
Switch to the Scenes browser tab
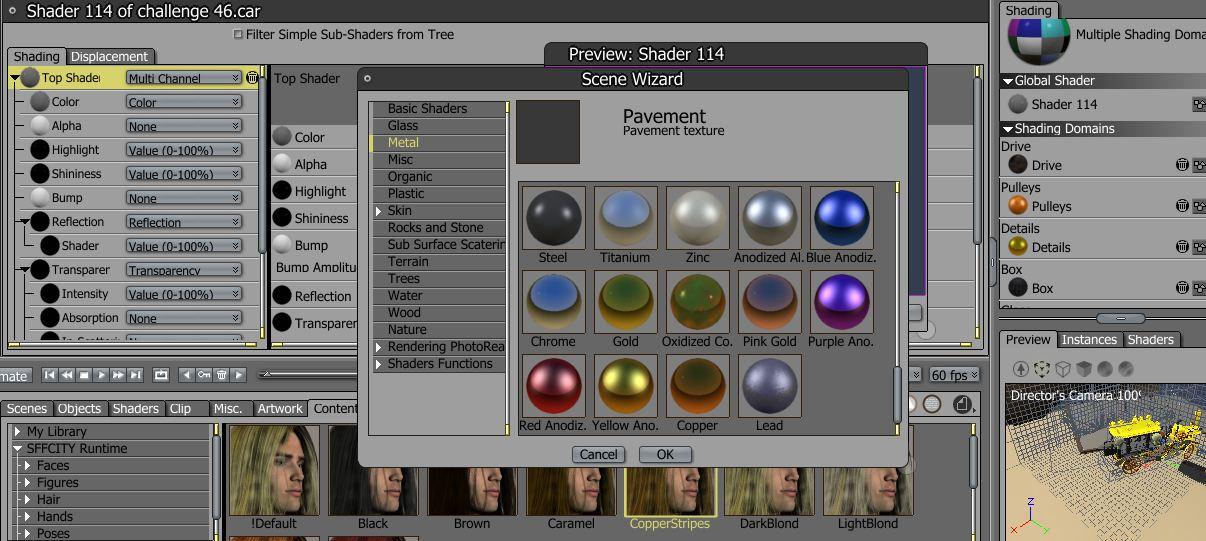pyautogui.click(x=27, y=408)
